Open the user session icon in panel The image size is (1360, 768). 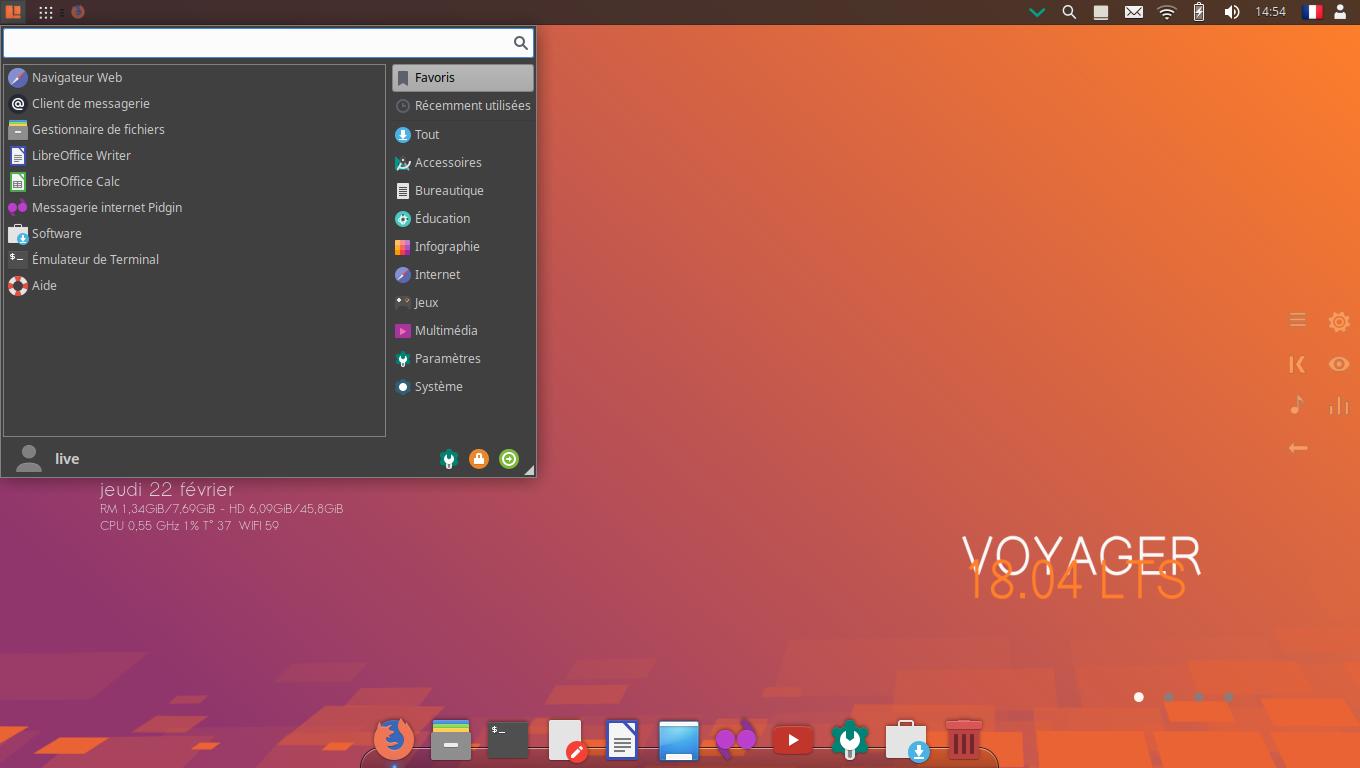(1341, 12)
